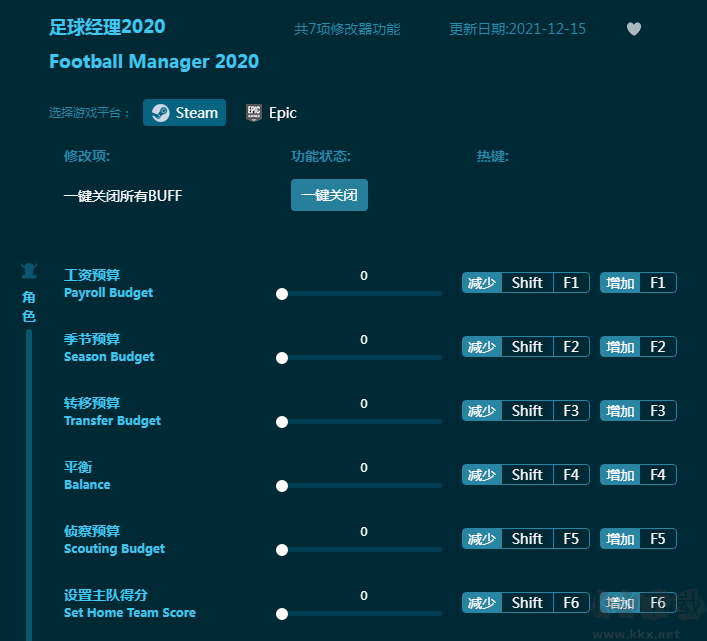707x641 pixels.
Task: Click the Epic Games logo icon
Action: (254, 113)
